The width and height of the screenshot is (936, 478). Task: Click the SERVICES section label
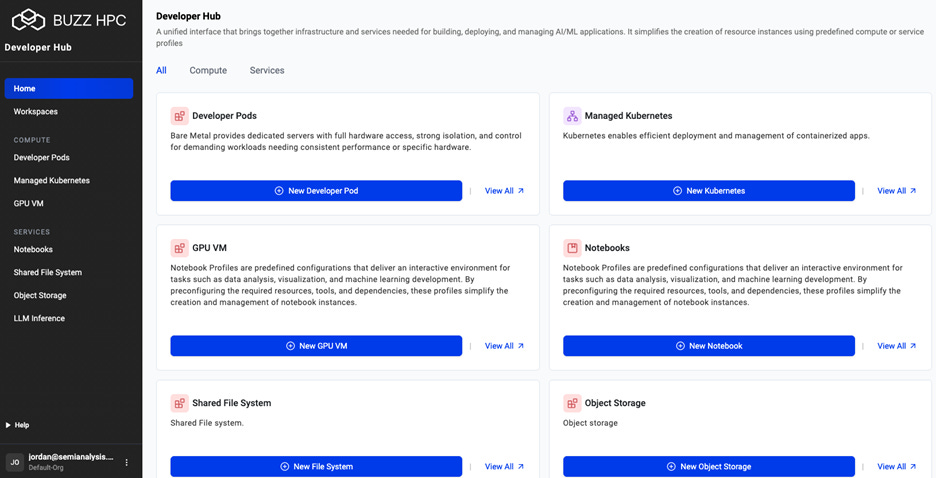(32, 232)
